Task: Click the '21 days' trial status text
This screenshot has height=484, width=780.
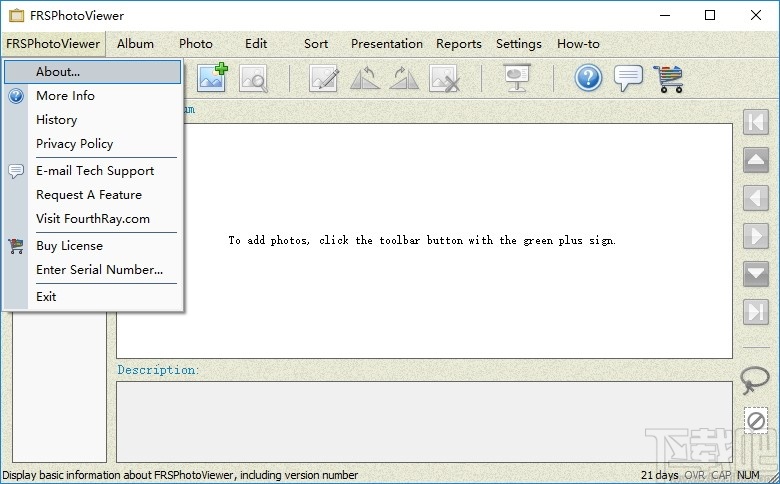Action: [x=659, y=475]
